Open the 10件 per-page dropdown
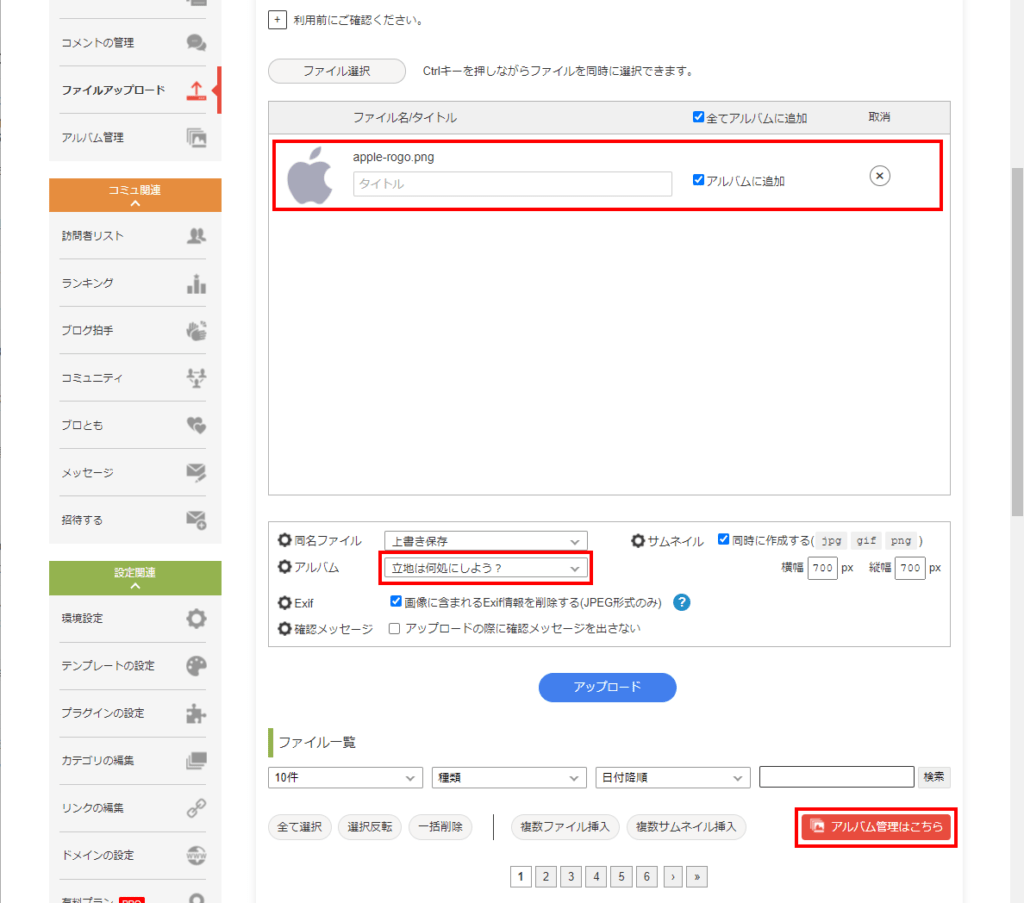Viewport: 1024px width, 903px height. coord(345,778)
